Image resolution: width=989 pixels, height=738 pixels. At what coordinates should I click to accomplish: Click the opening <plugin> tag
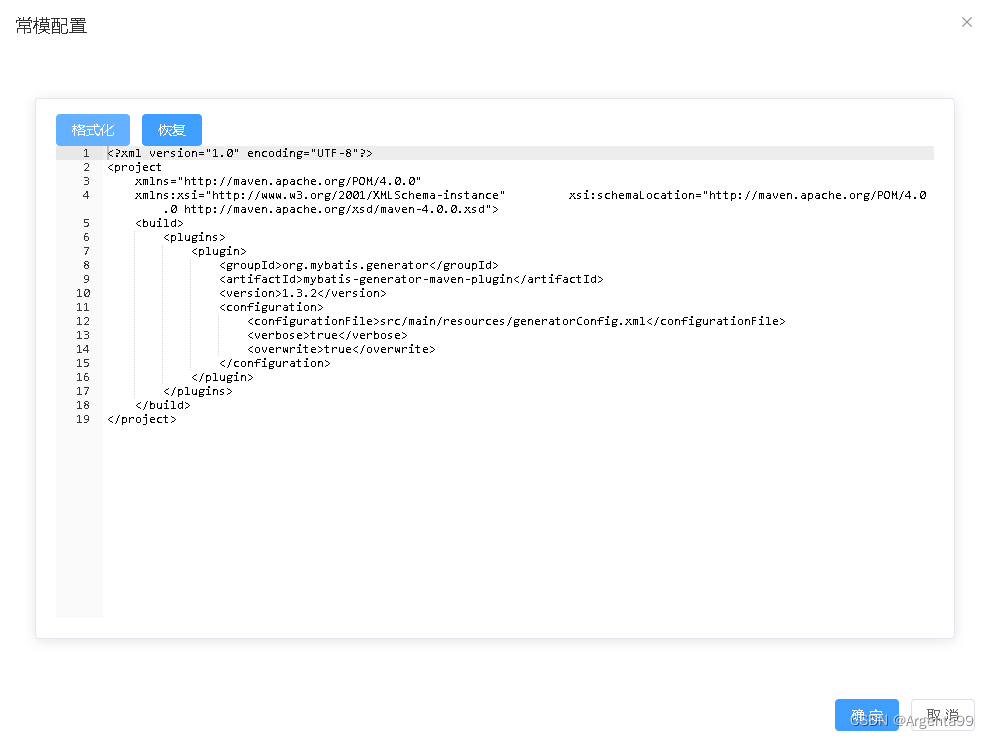point(219,251)
